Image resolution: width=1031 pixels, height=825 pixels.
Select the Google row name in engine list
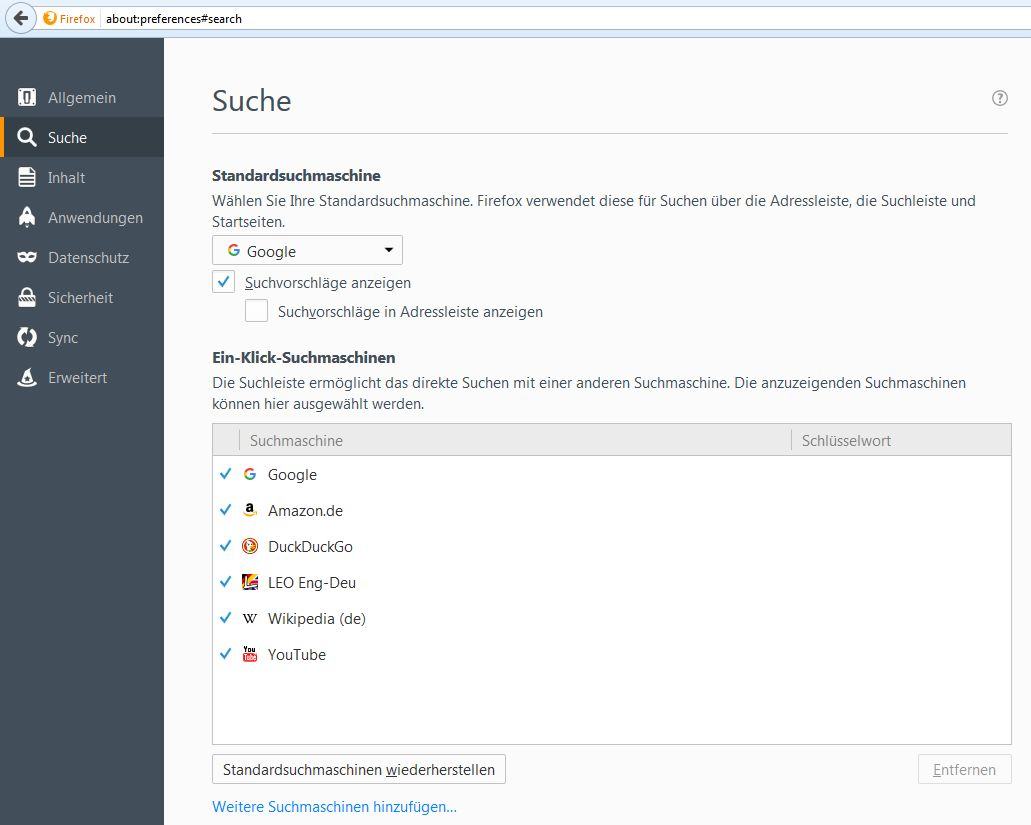click(x=292, y=475)
